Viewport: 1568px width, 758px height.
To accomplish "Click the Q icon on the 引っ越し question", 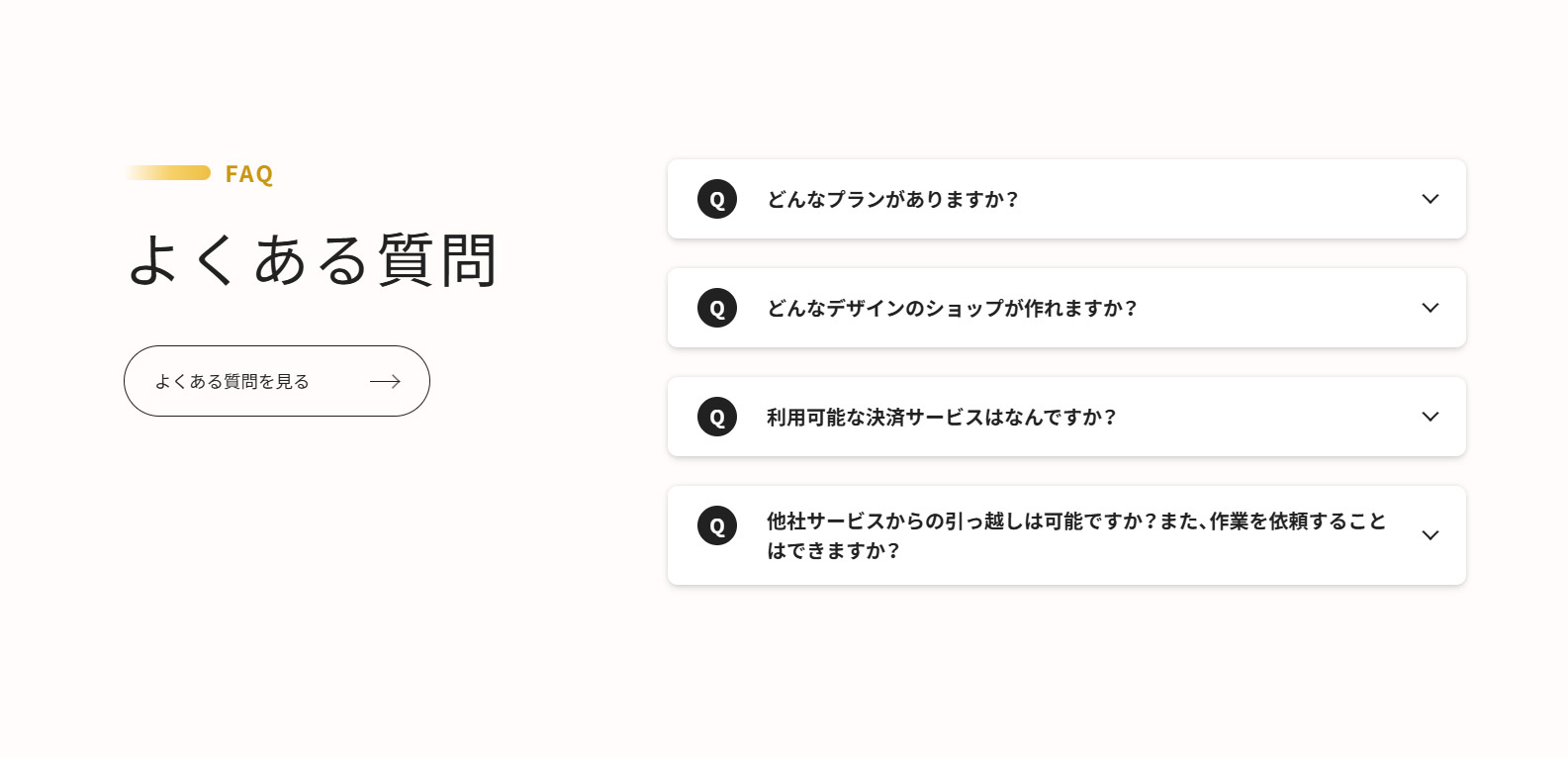I will pyautogui.click(x=717, y=525).
